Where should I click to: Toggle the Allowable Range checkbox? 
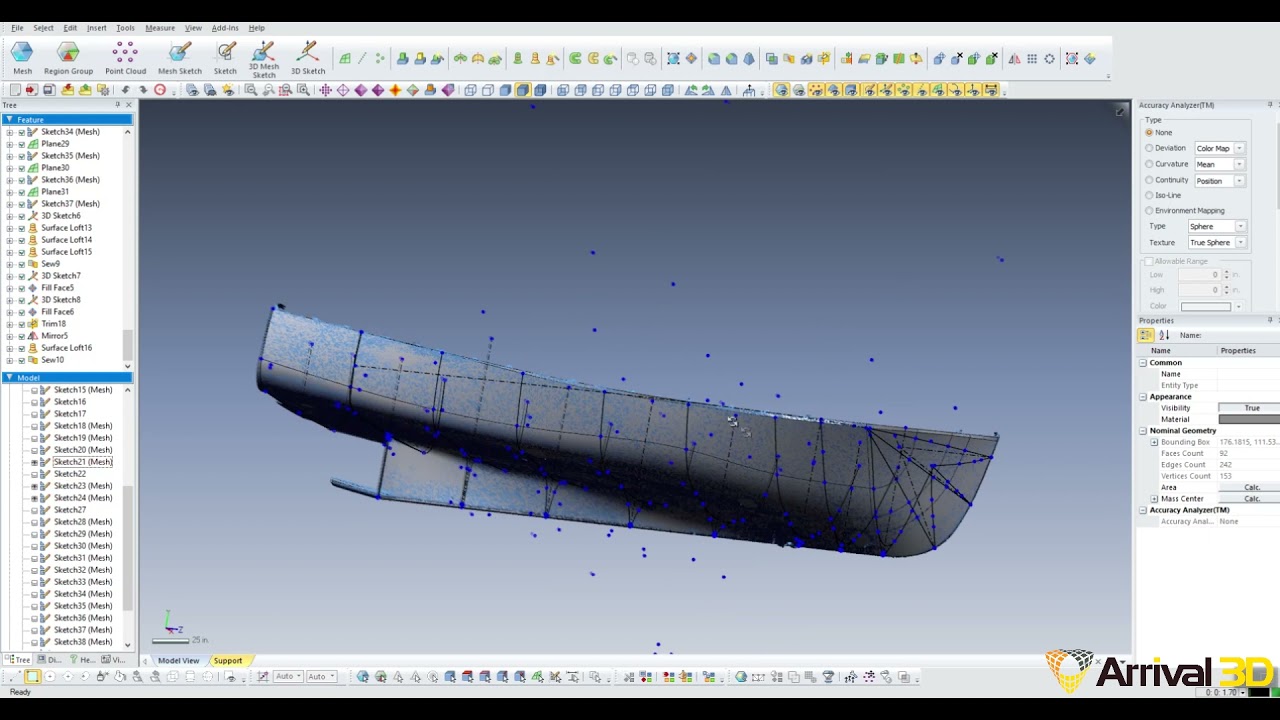pos(1149,261)
